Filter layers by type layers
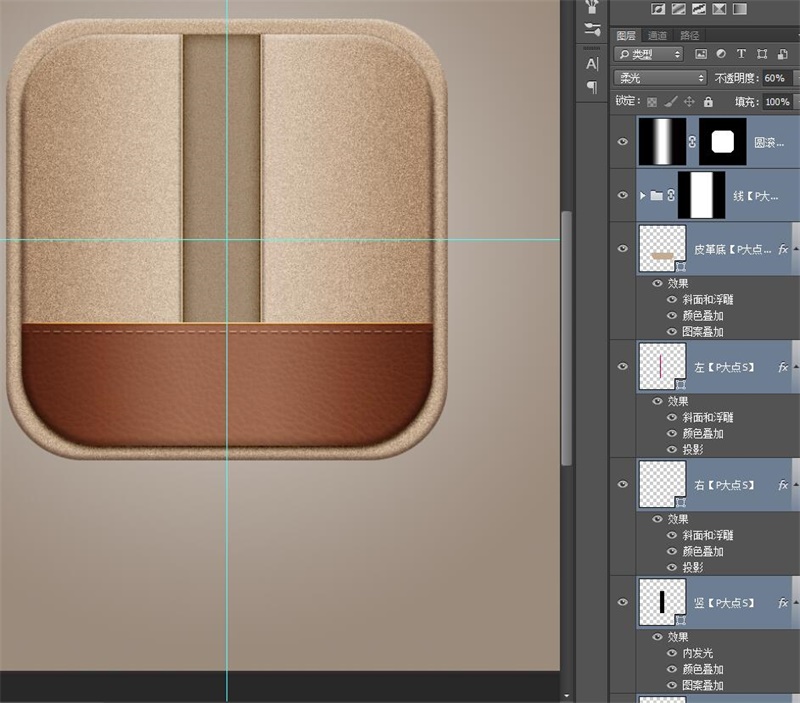The width and height of the screenshot is (800, 703). (x=741, y=54)
